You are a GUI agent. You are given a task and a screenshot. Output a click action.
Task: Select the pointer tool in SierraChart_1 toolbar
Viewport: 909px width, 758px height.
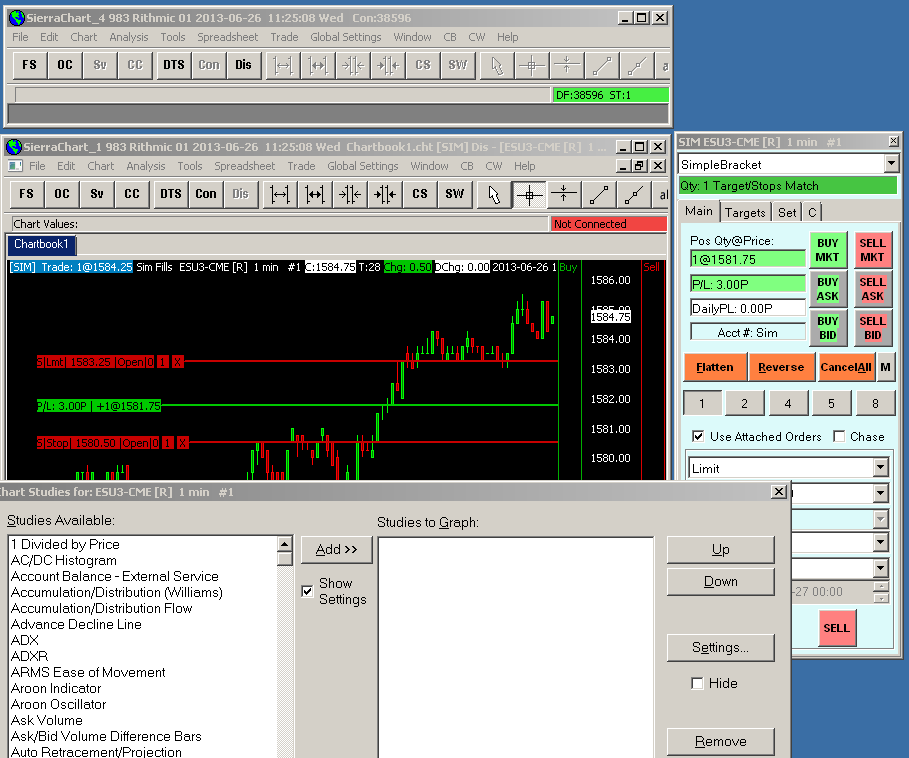[494, 194]
